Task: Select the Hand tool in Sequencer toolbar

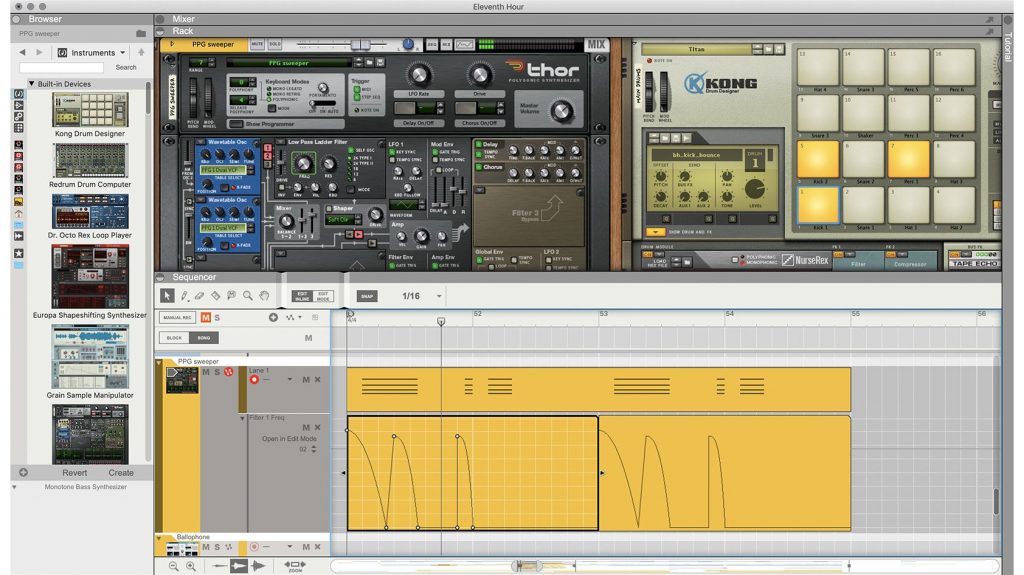Action: 264,296
